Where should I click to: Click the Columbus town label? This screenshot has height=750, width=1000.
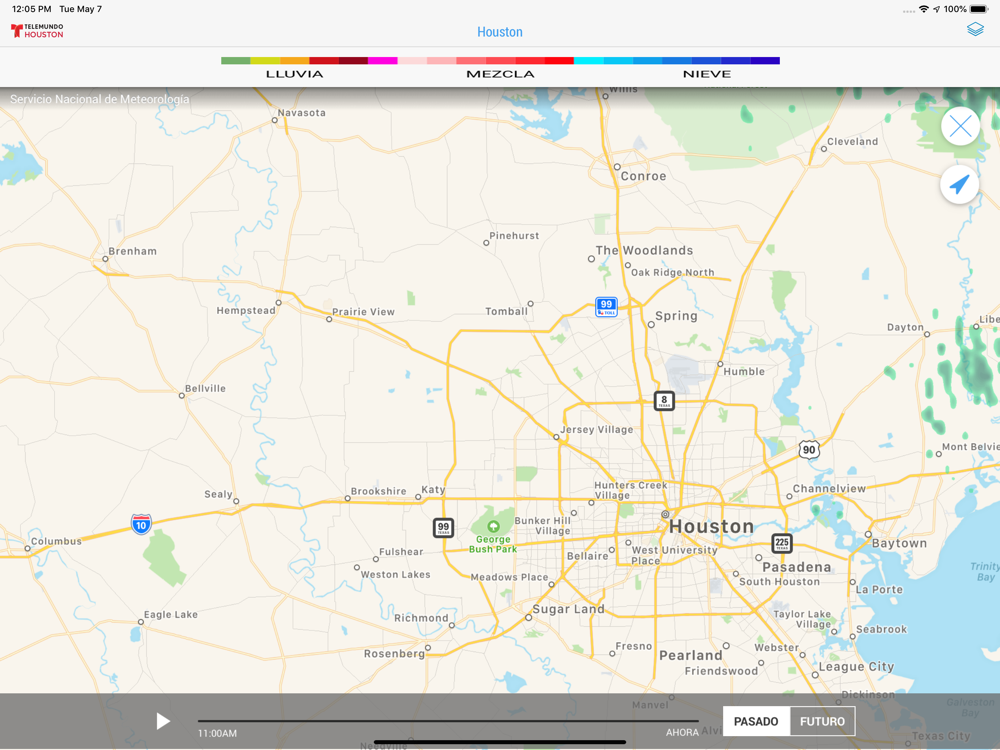click(x=56, y=541)
